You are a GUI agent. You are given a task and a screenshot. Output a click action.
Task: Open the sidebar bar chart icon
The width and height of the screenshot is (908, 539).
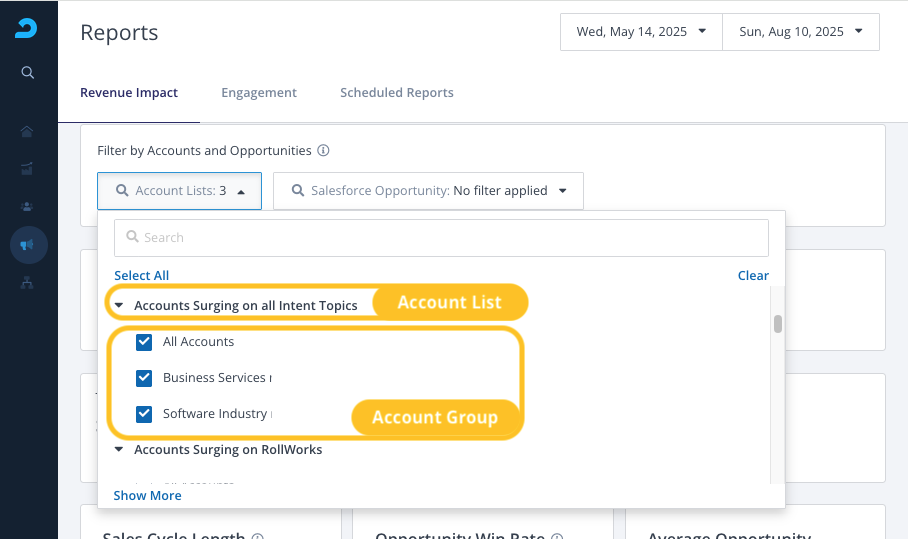click(28, 169)
